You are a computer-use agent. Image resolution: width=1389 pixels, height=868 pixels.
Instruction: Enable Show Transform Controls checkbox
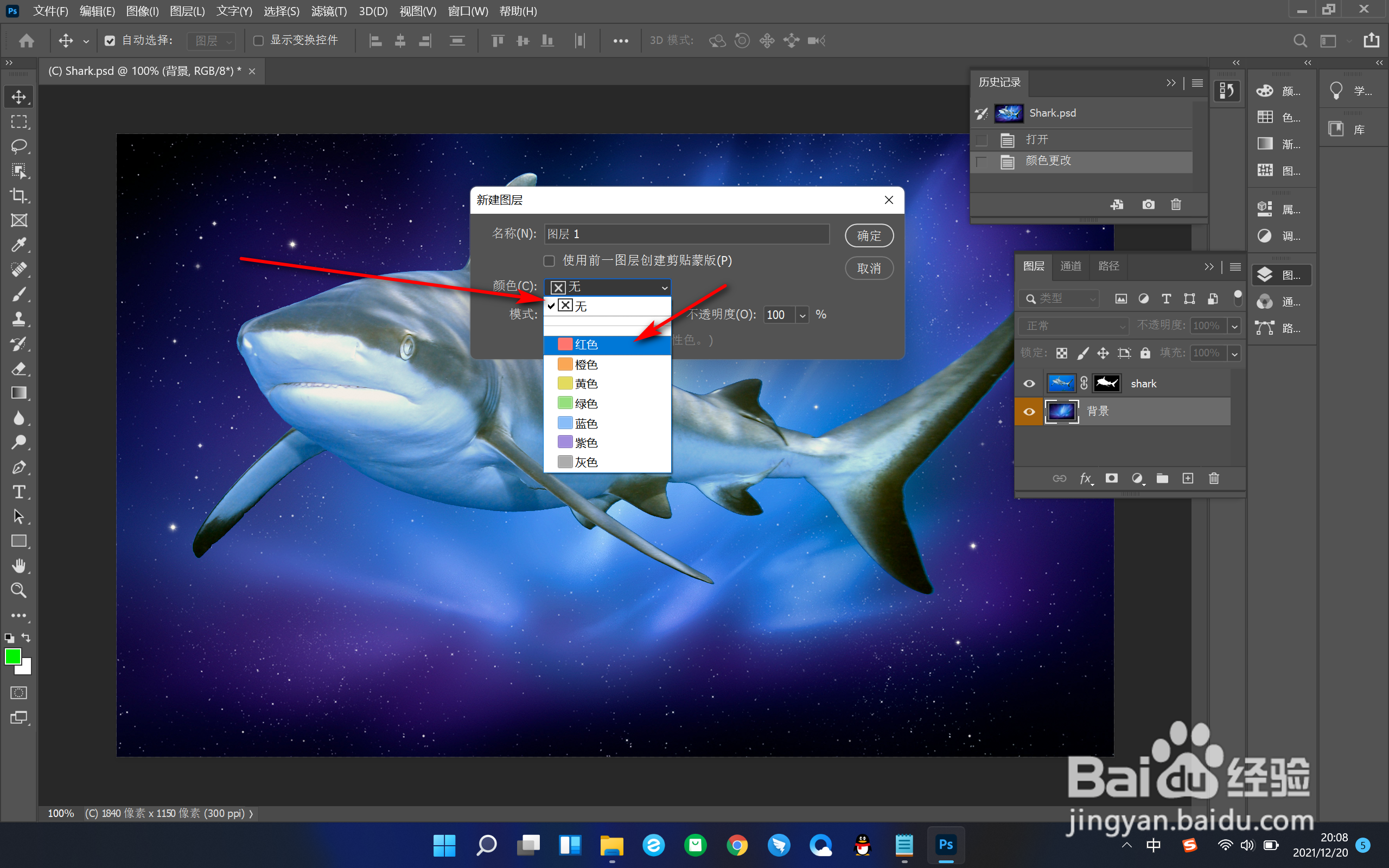258,41
